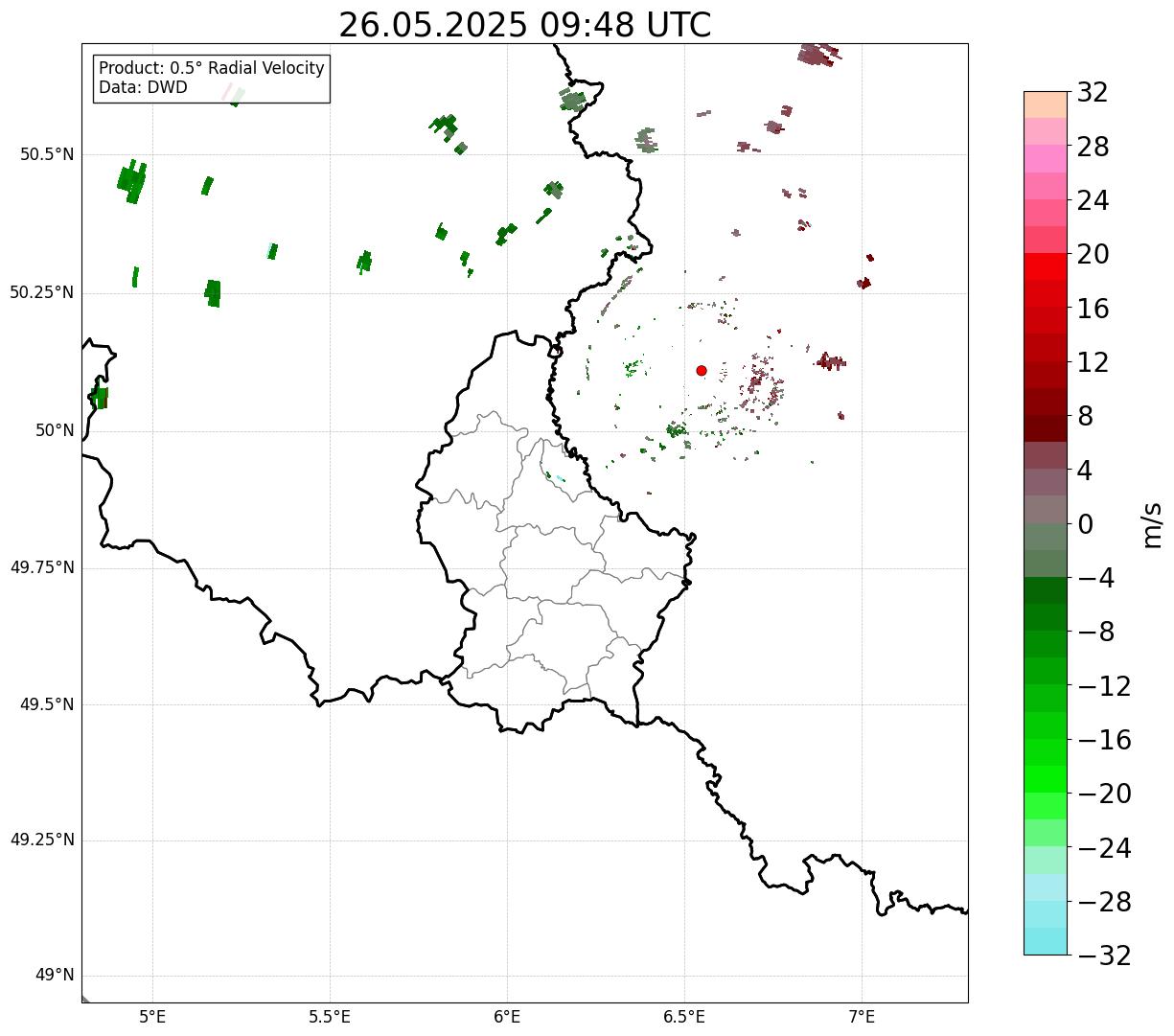Click the m/s colorbar unit label
The height and width of the screenshot is (1036, 1174).
[1152, 524]
